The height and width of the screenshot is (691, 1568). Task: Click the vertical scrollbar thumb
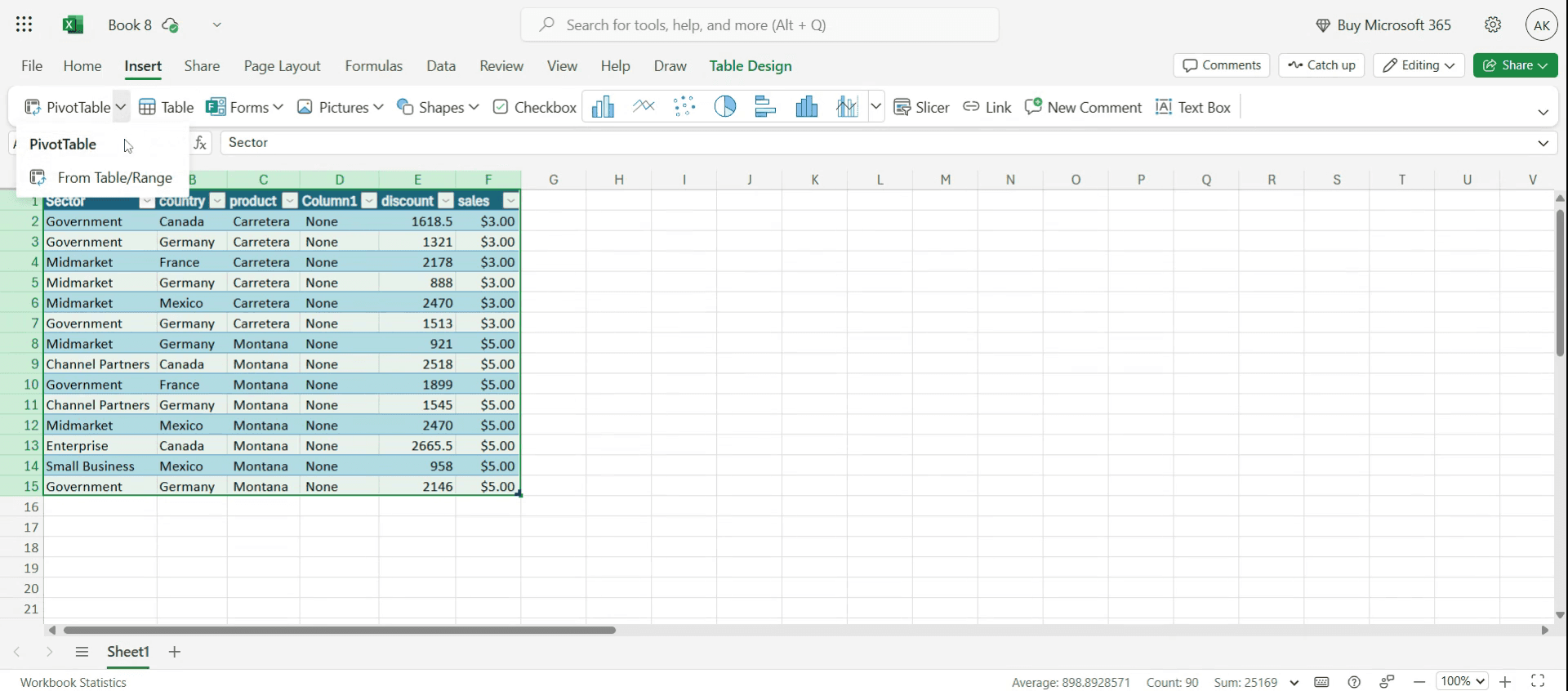click(1560, 283)
